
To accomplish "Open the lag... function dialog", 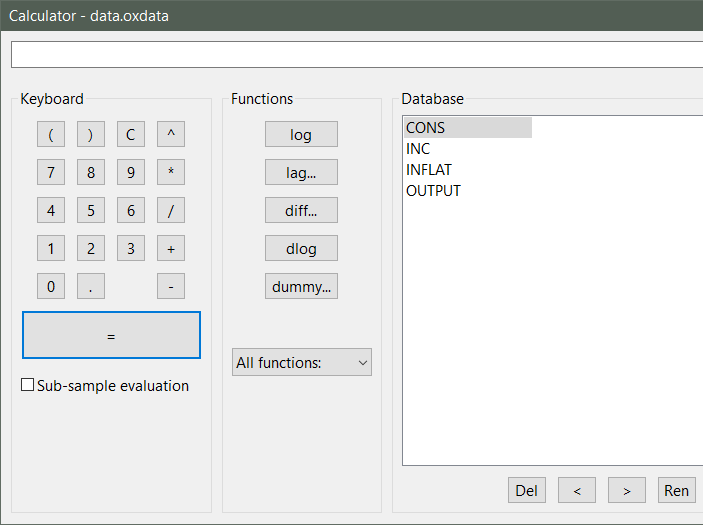I will pos(301,173).
